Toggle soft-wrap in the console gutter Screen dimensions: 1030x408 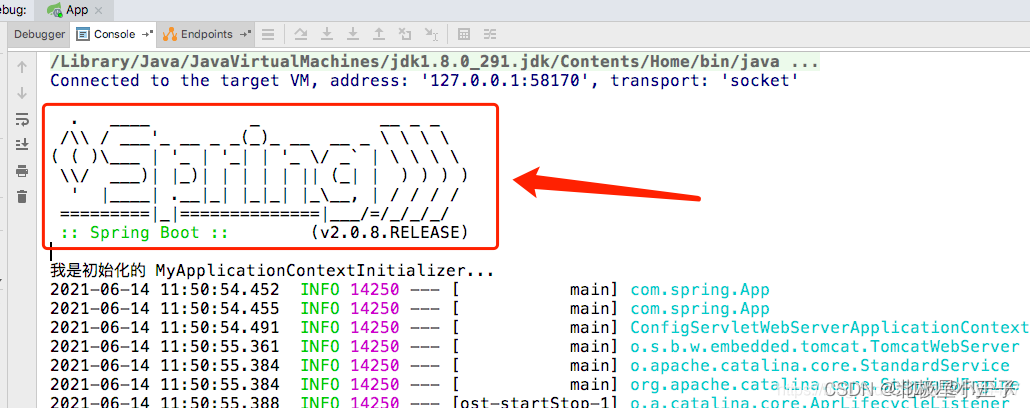pyautogui.click(x=22, y=119)
